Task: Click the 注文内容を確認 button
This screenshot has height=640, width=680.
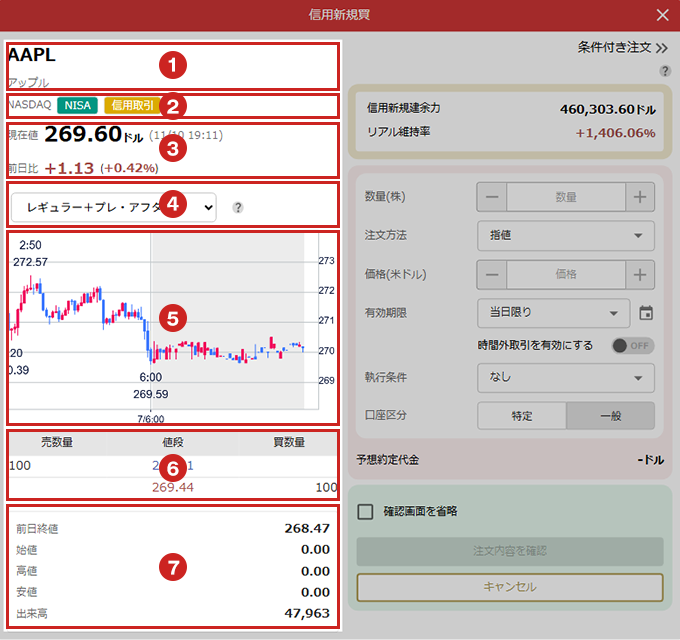Action: (x=510, y=551)
